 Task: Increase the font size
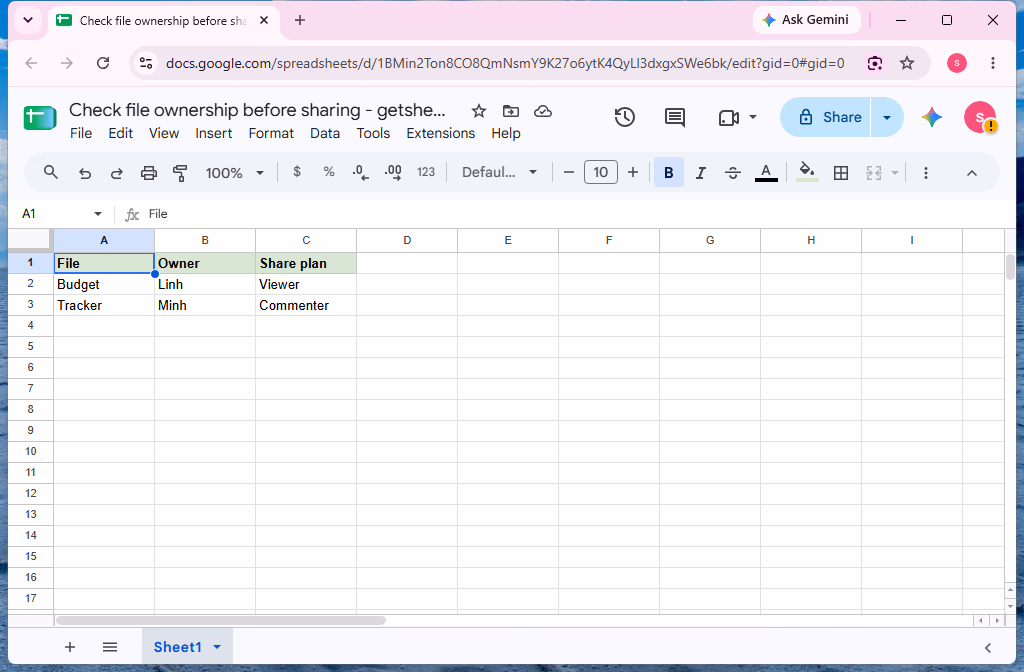pyautogui.click(x=633, y=172)
